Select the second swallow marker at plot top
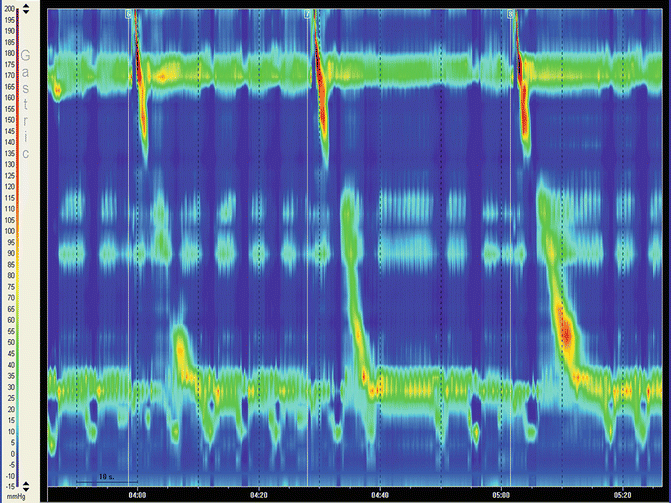The height and width of the screenshot is (503, 671). (x=307, y=14)
